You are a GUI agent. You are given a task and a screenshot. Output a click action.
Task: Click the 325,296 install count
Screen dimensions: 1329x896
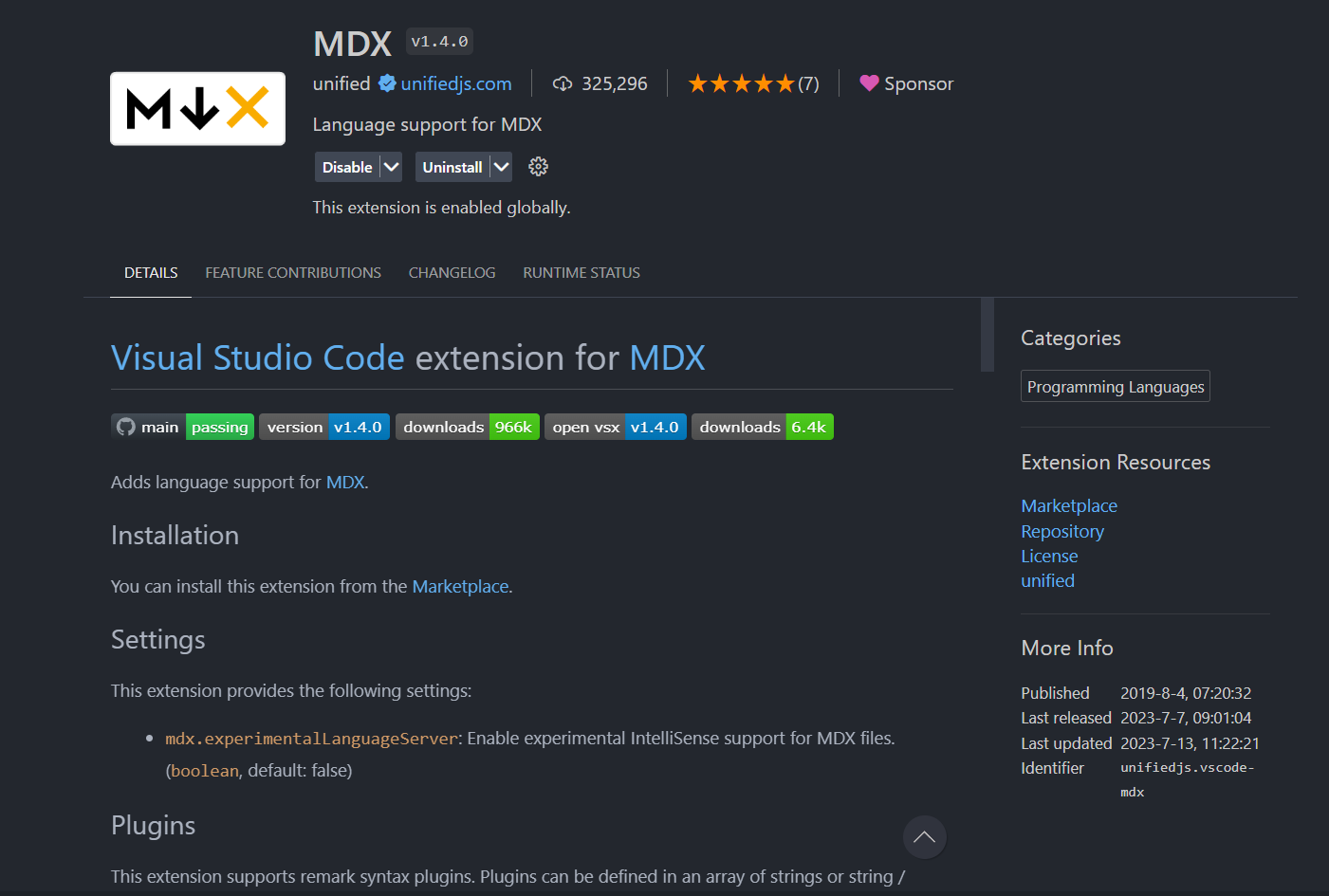pyautogui.click(x=615, y=83)
